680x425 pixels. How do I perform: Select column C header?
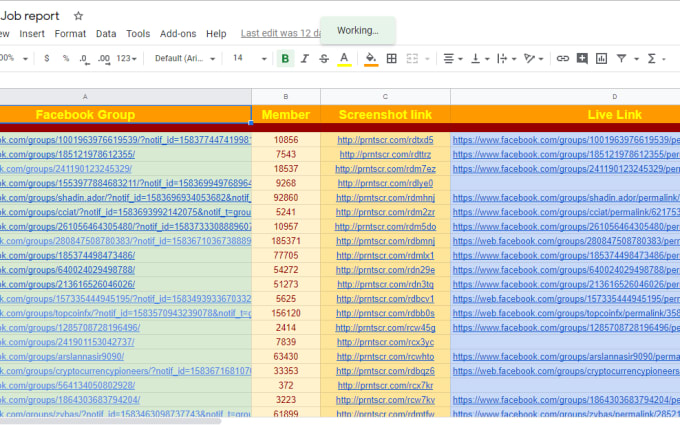tap(385, 97)
